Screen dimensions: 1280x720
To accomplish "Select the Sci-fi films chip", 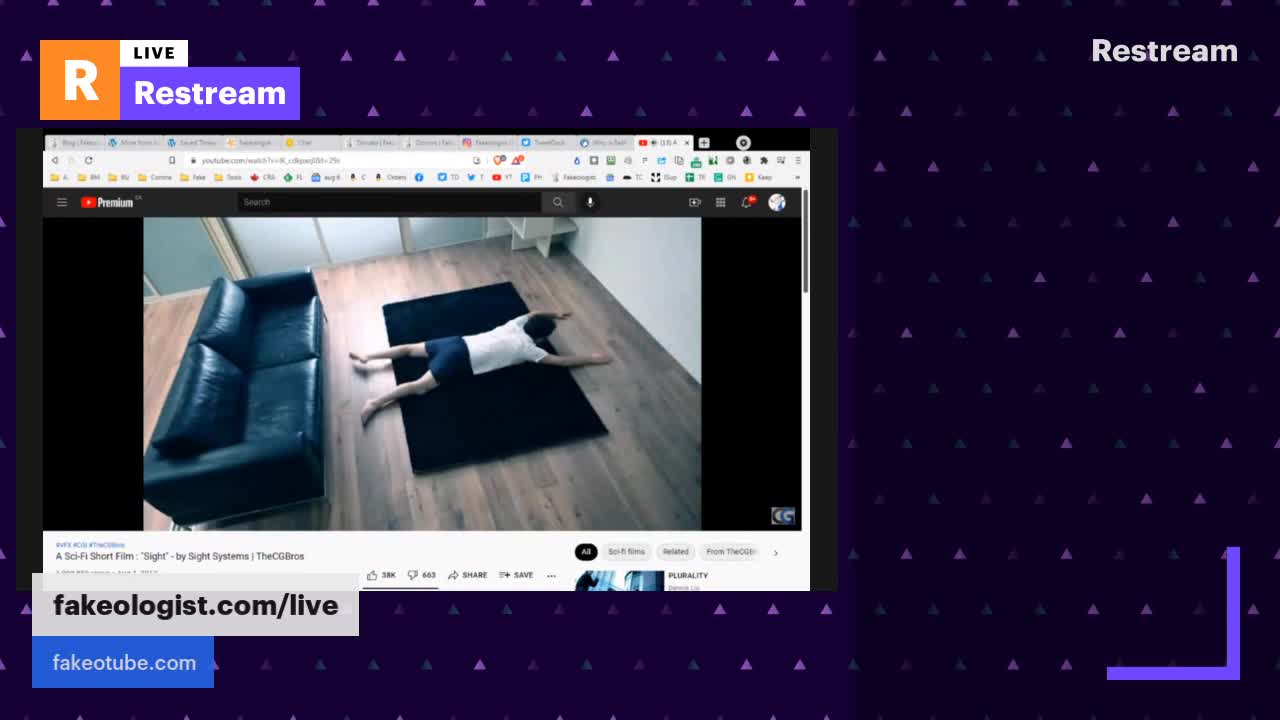I will click(x=626, y=552).
